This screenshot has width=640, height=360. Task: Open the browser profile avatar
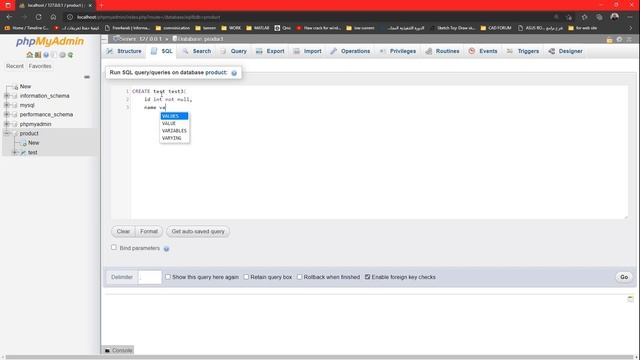tap(615, 17)
